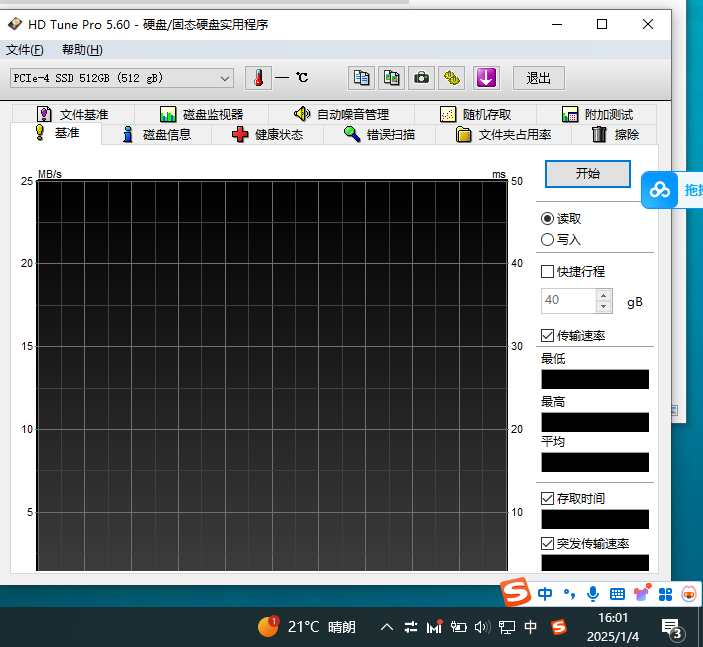Select the 基准 benchmark tab

56,133
